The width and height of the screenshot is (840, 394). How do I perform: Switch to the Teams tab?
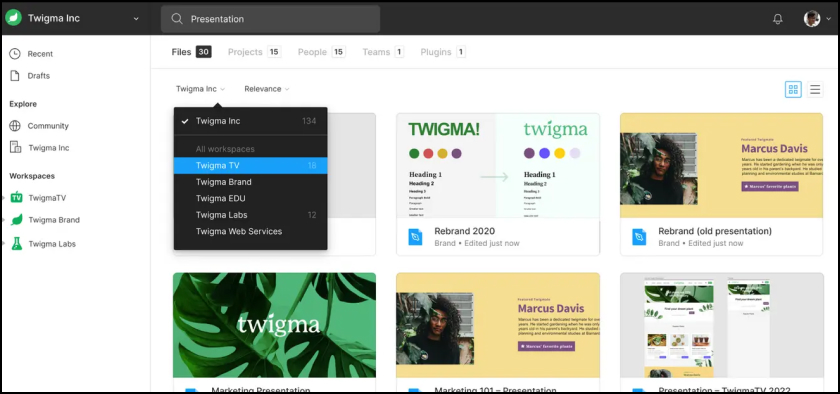383,52
